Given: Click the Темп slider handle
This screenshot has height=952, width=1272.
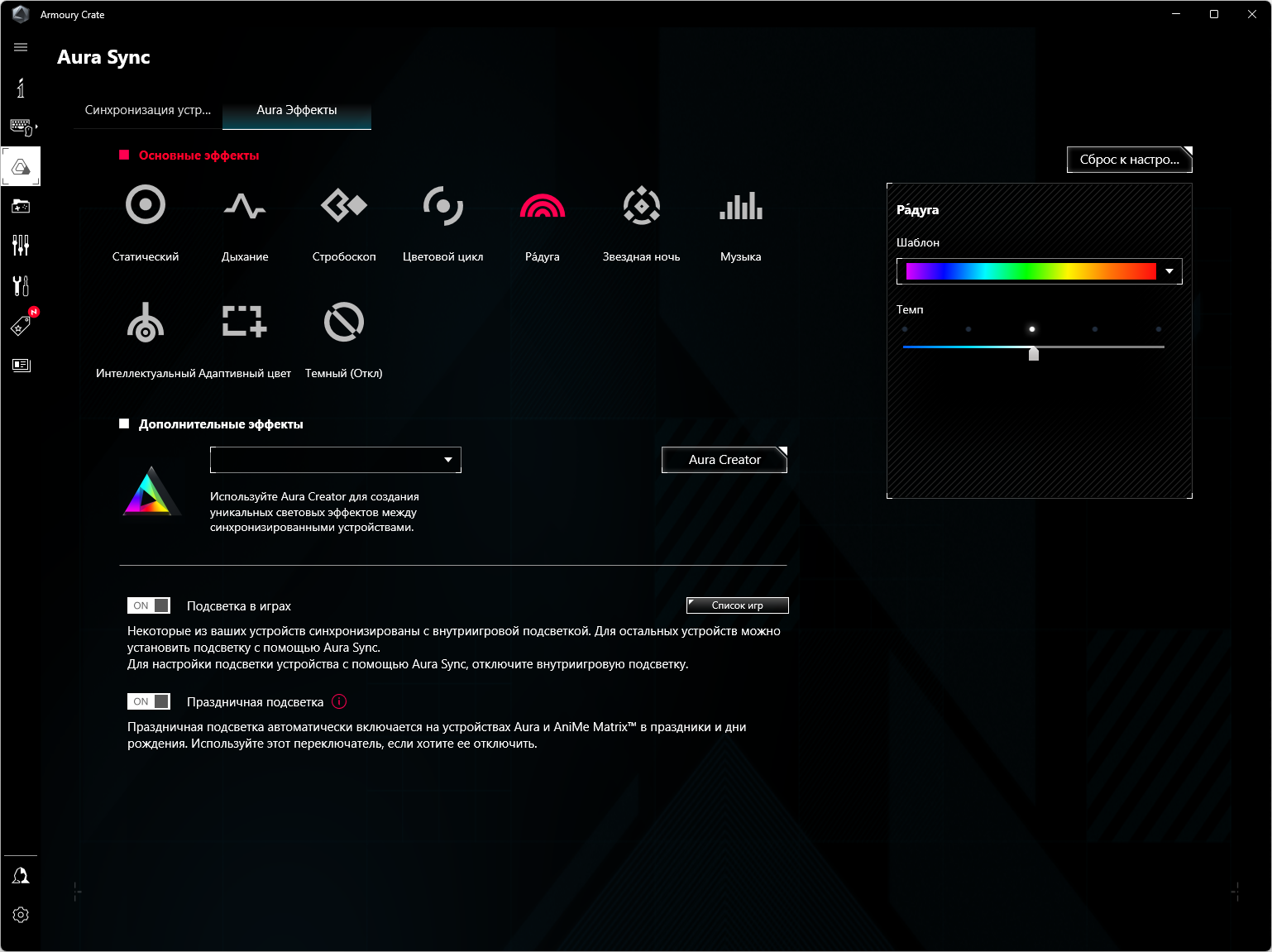Looking at the screenshot, I should pyautogui.click(x=1034, y=354).
